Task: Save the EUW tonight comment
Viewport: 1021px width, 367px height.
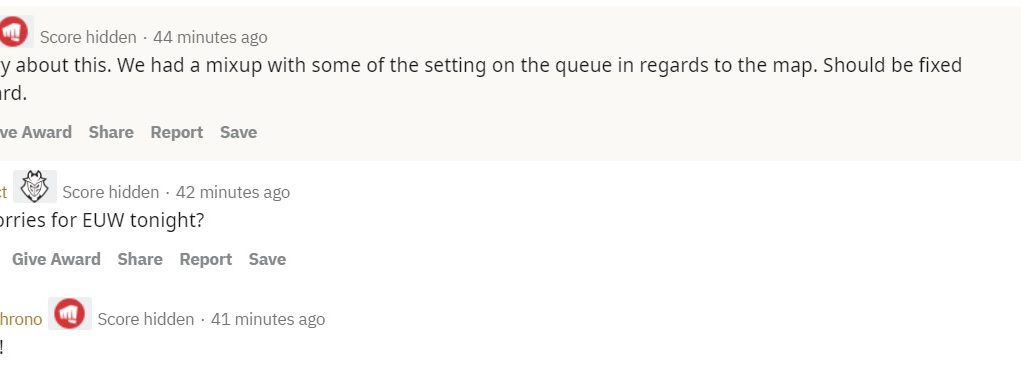Action: [267, 259]
